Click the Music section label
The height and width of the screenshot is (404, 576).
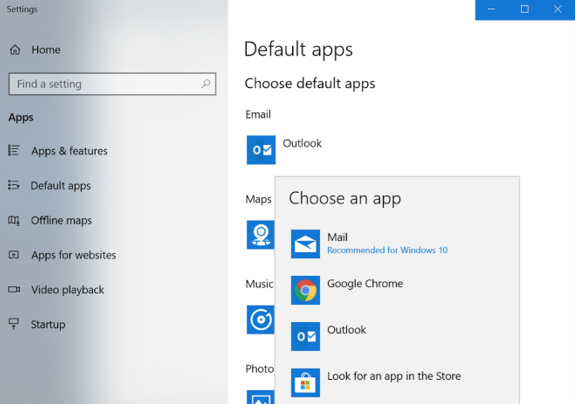[259, 284]
